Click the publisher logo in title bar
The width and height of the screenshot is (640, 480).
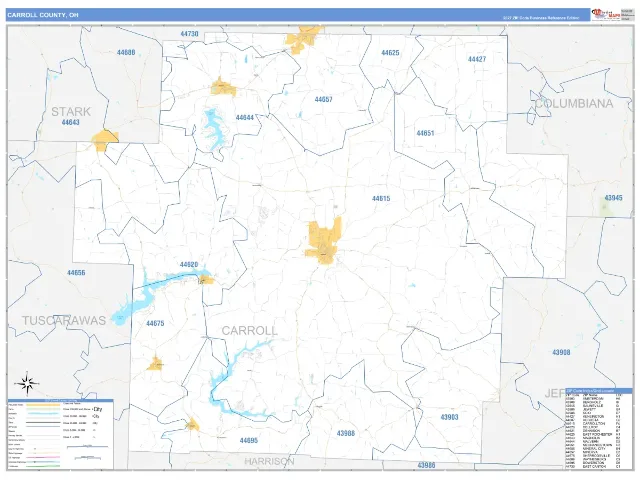point(606,15)
